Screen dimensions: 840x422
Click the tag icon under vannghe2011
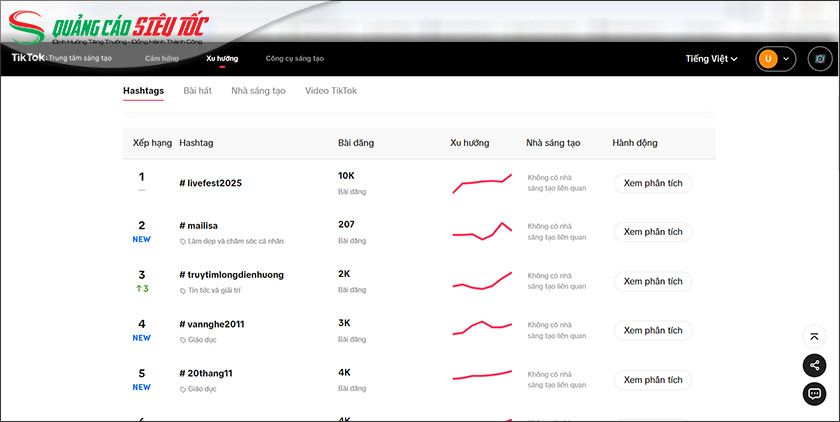coord(183,340)
